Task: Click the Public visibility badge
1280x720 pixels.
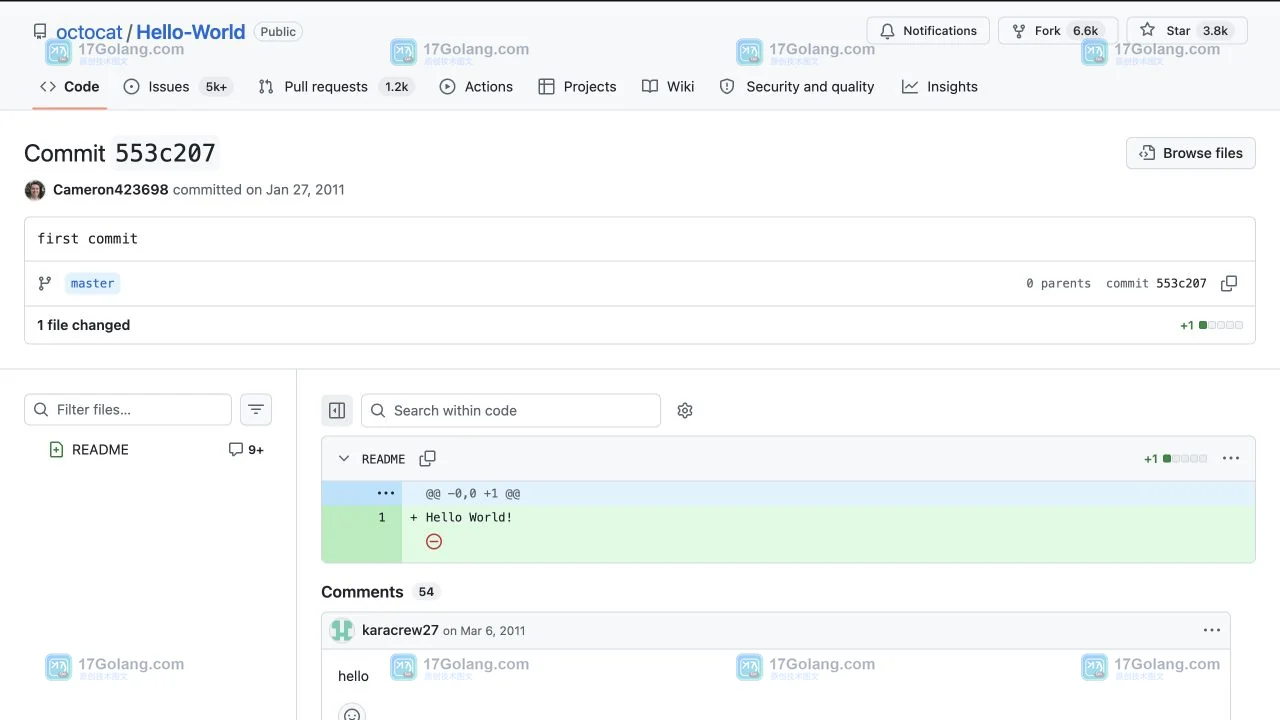Action: [x=278, y=32]
